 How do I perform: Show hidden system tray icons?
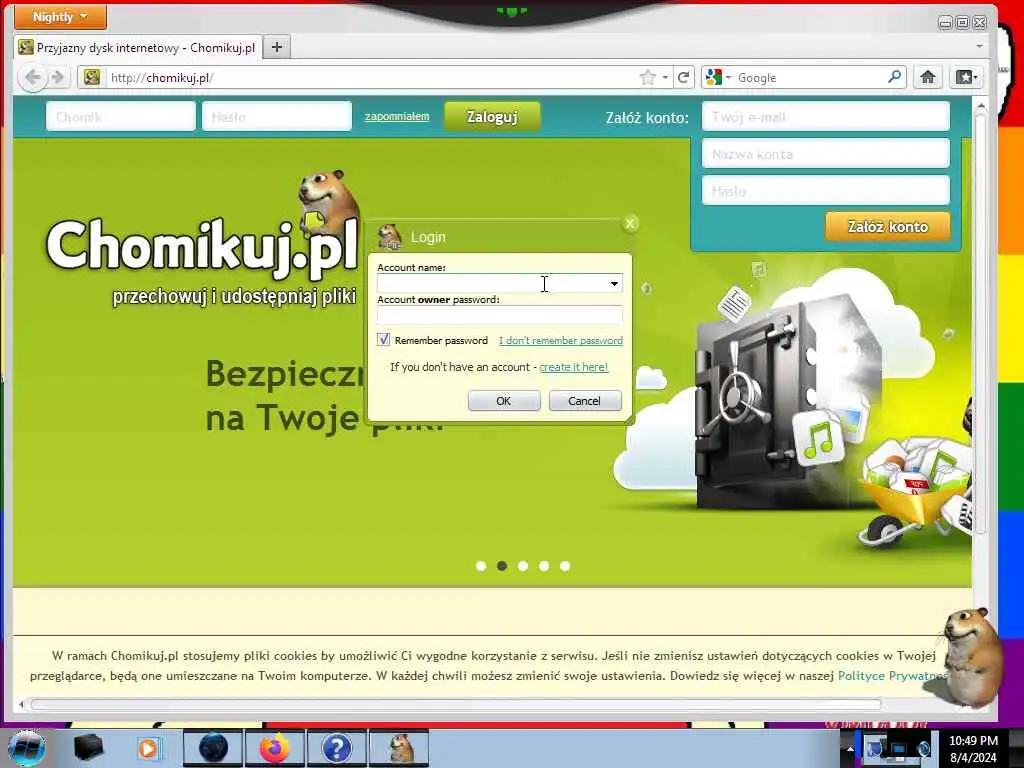850,749
